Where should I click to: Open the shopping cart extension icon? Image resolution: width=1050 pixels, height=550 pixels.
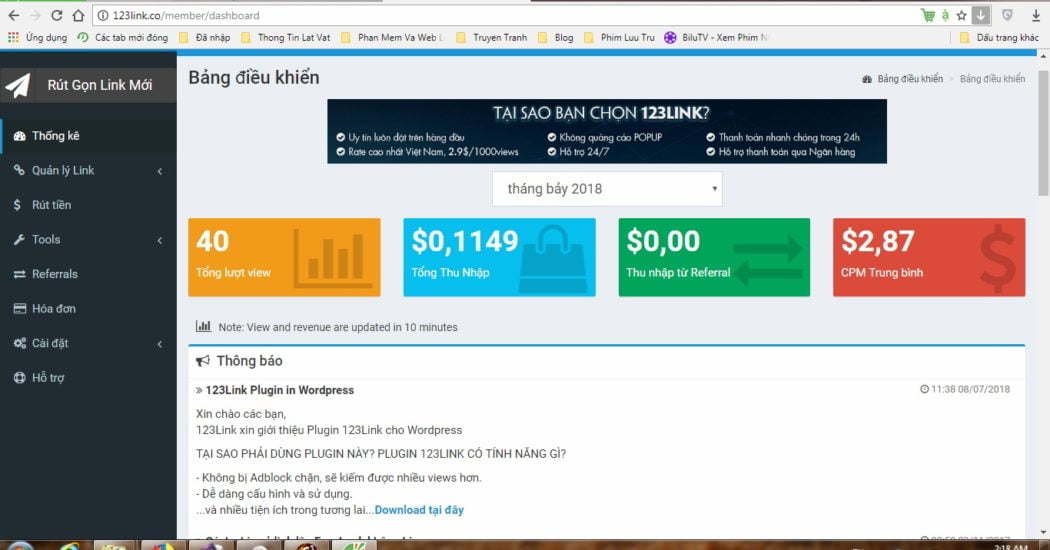[x=927, y=15]
